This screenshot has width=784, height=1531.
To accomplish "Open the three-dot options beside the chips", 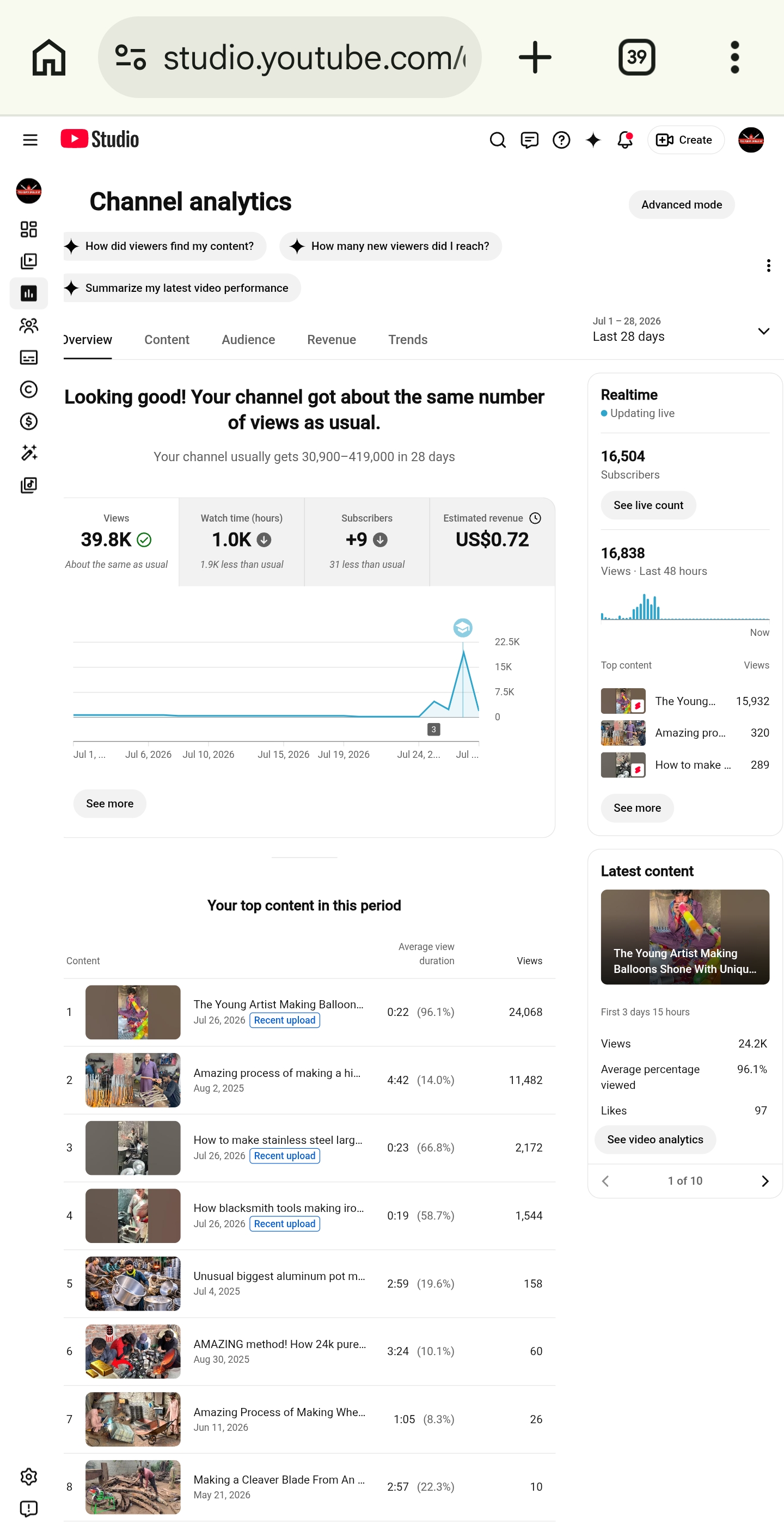I will pyautogui.click(x=768, y=266).
